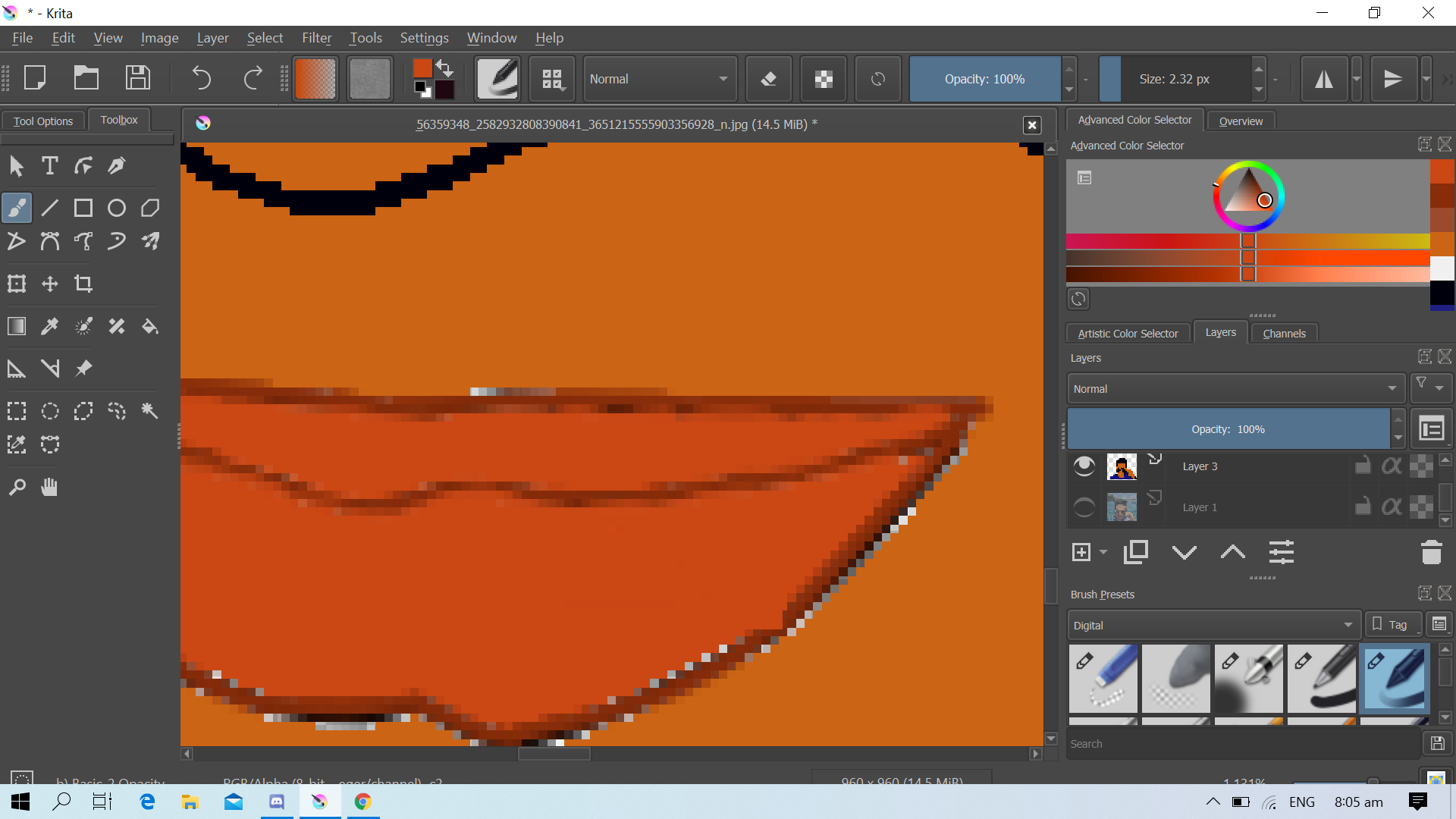Viewport: 1456px width, 819px height.
Task: Toggle preserve alpha in the toolbar
Action: (x=824, y=78)
